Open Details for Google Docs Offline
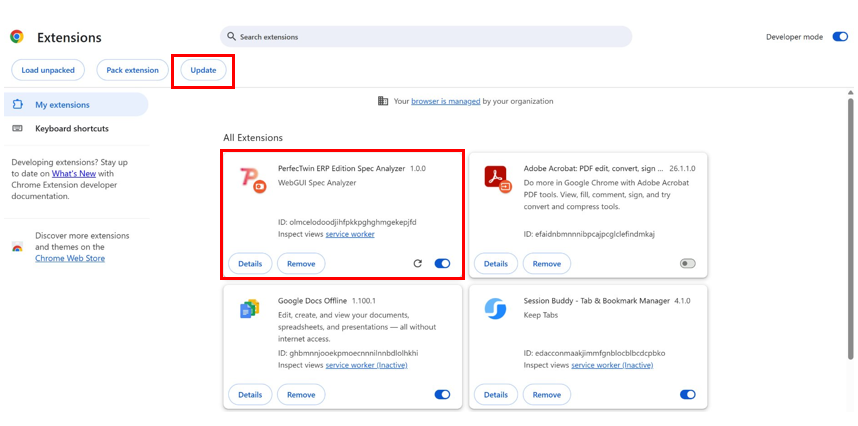Screen dimensions: 858x426 (x=250, y=394)
